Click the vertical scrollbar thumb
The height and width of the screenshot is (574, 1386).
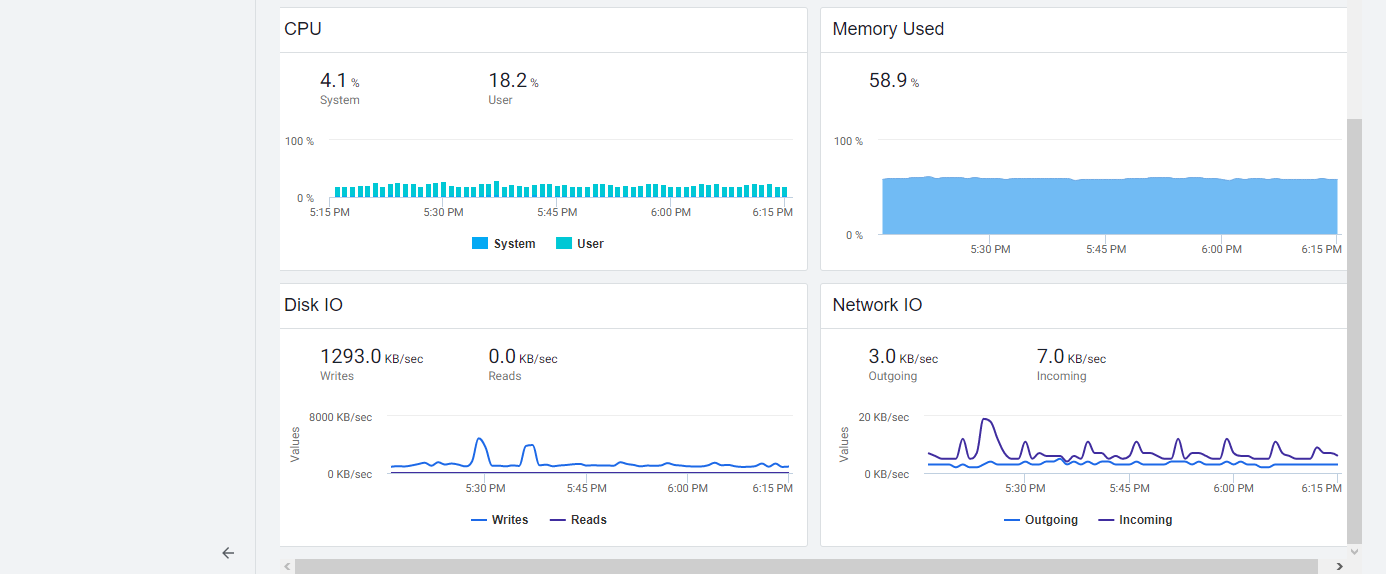(1355, 330)
